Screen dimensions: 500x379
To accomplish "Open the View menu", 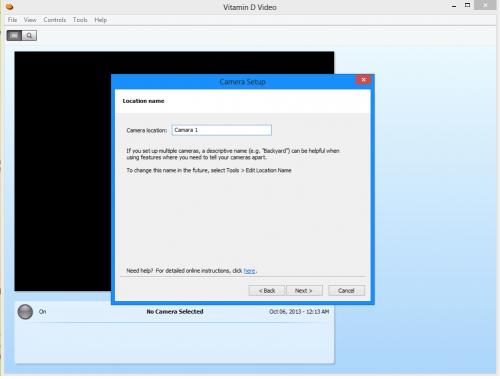I will pyautogui.click(x=30, y=20).
